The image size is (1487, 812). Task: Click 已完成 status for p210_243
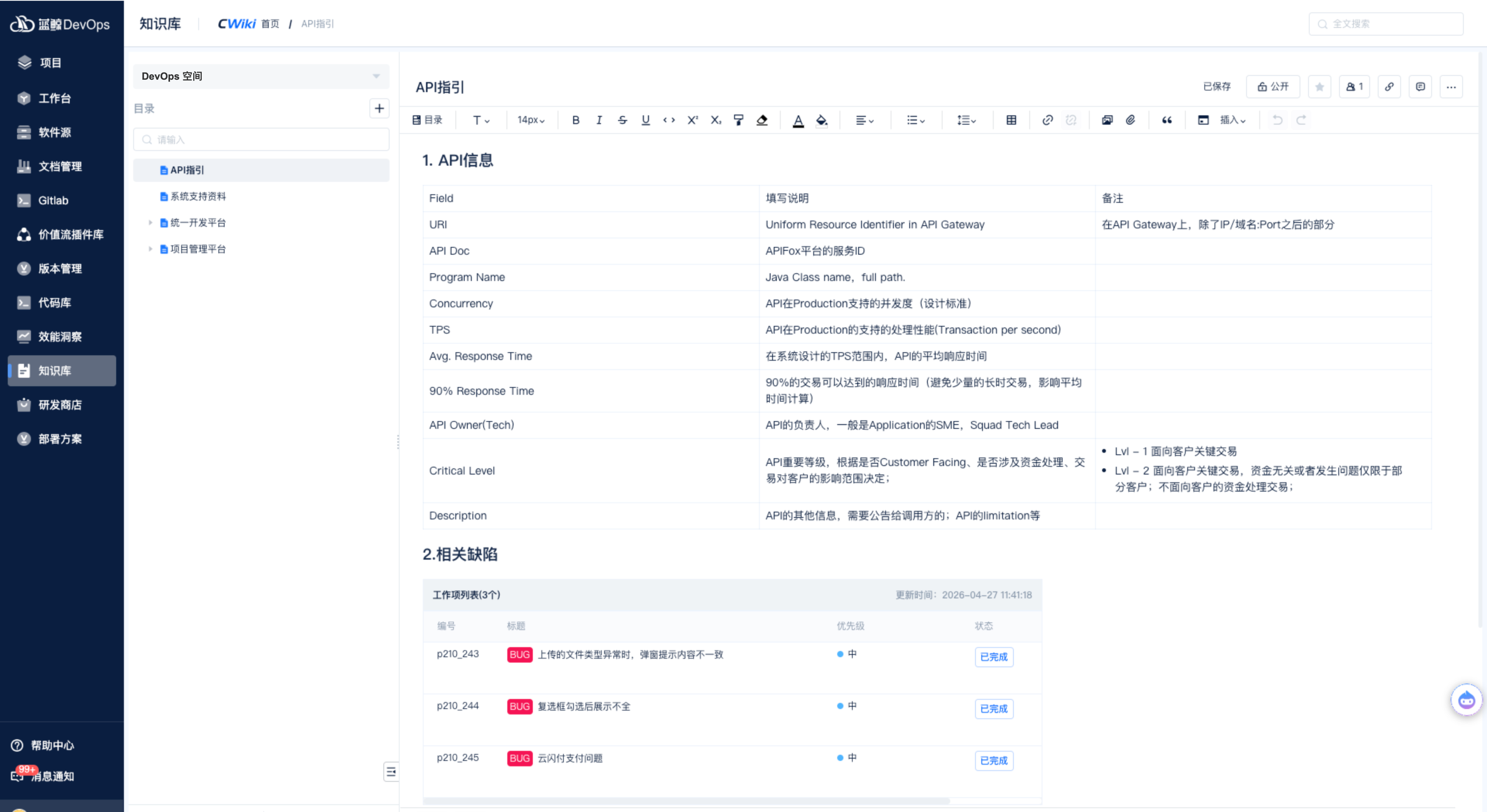(993, 657)
